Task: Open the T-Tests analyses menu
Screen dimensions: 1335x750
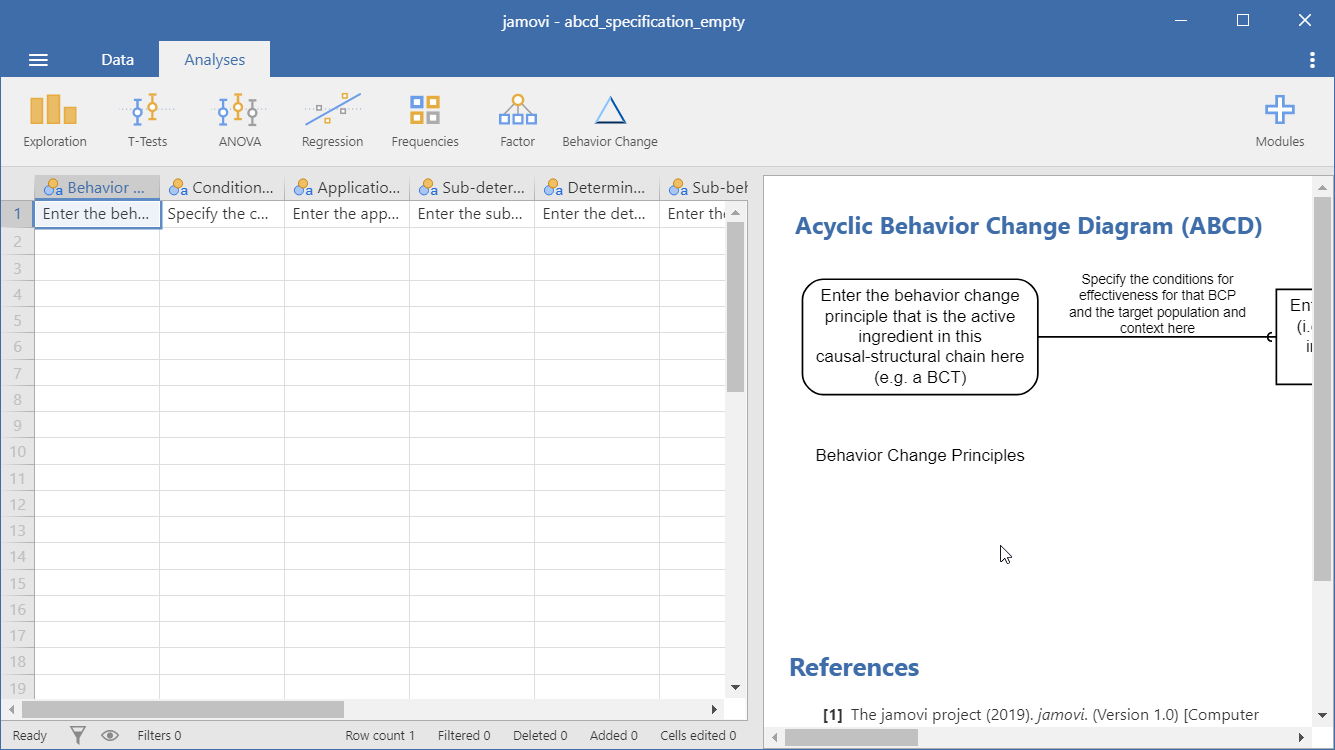Action: point(147,121)
